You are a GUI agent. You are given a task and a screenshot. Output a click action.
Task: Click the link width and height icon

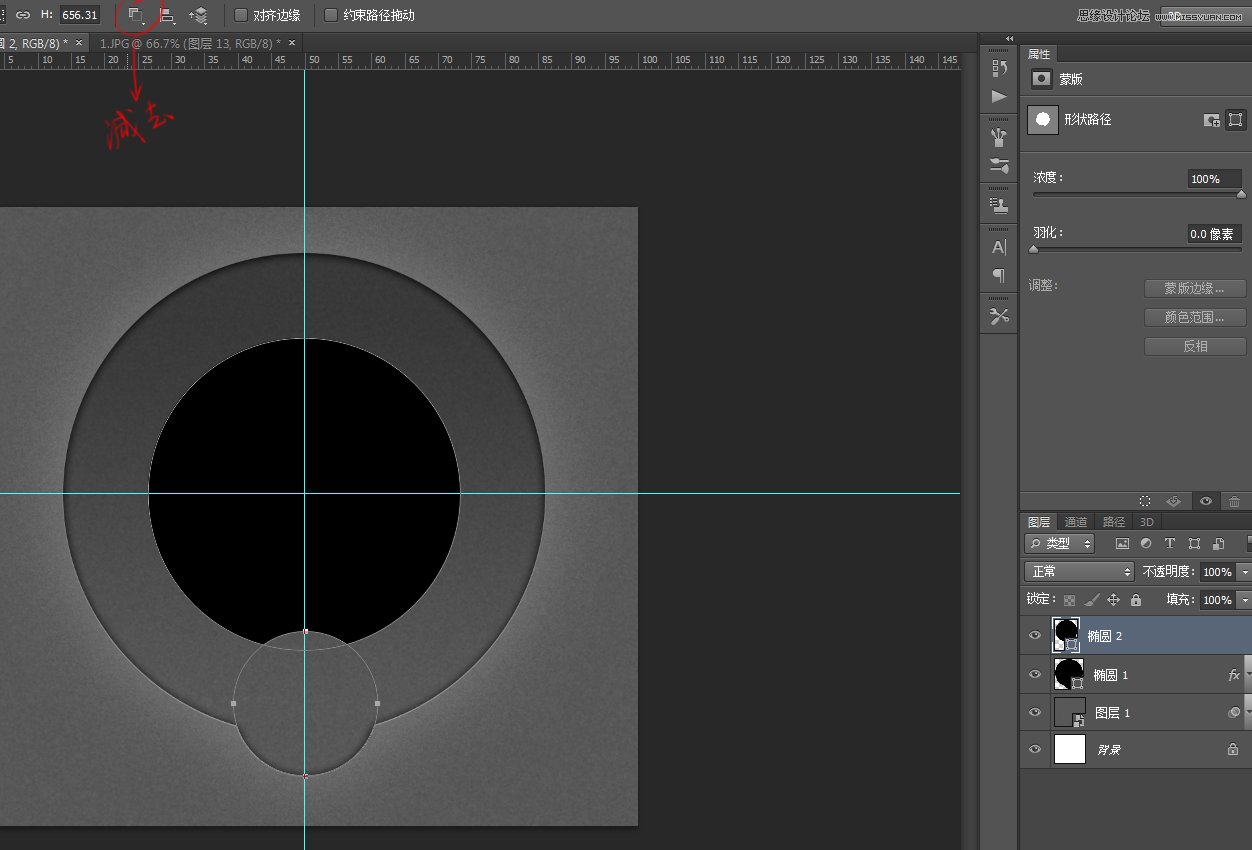click(x=22, y=15)
